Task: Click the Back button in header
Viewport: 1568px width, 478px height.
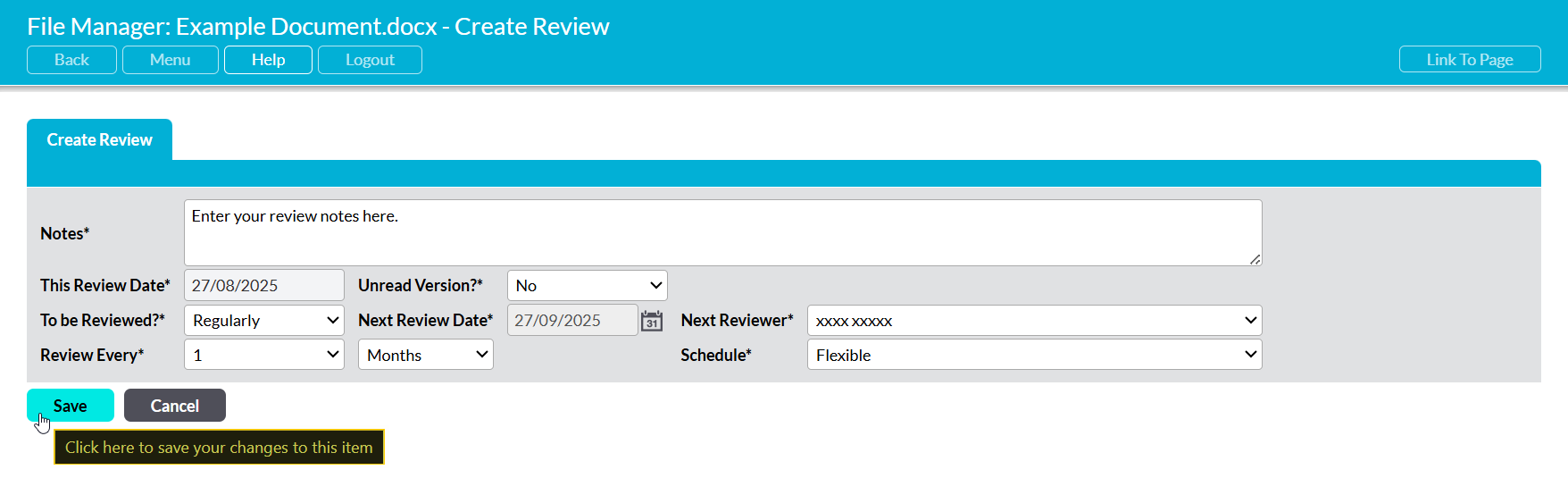Action: 71,60
